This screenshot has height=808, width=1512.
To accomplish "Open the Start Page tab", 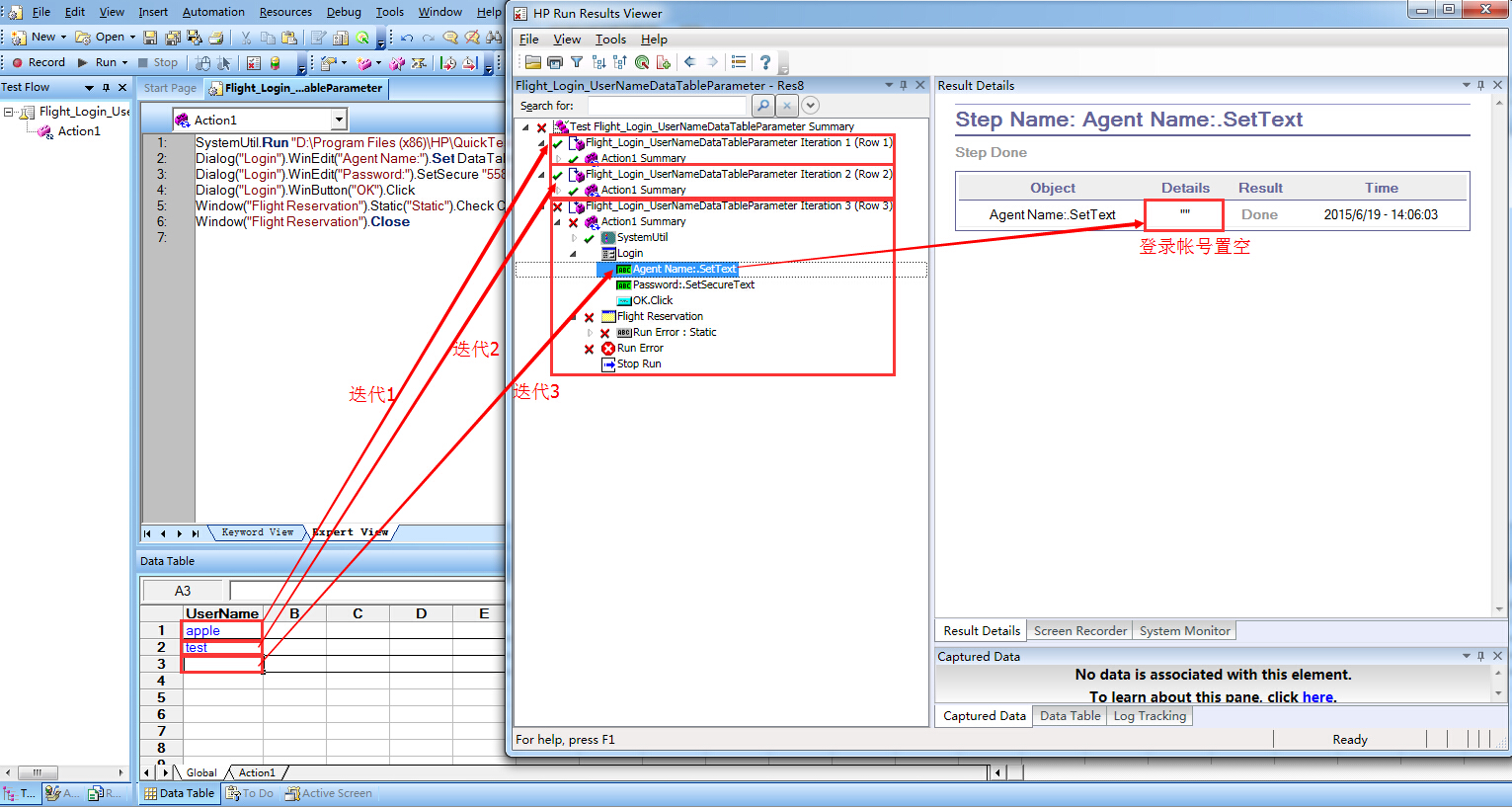I will click(x=170, y=88).
